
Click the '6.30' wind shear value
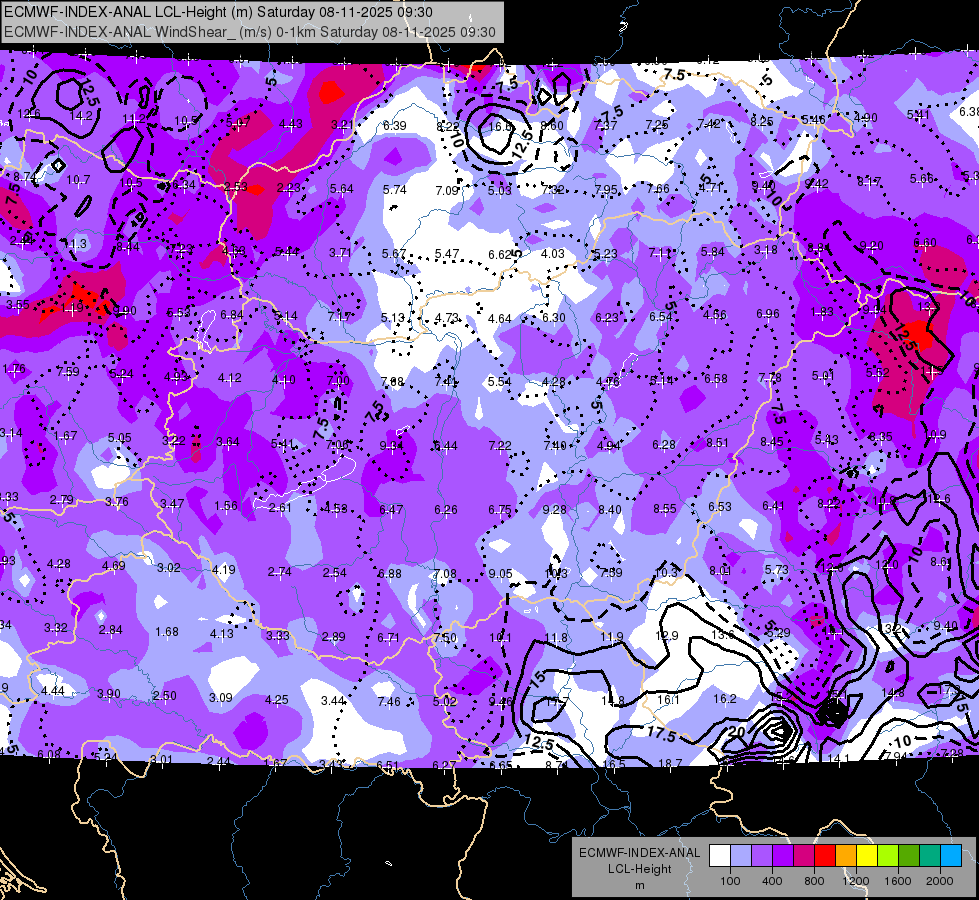click(x=553, y=318)
